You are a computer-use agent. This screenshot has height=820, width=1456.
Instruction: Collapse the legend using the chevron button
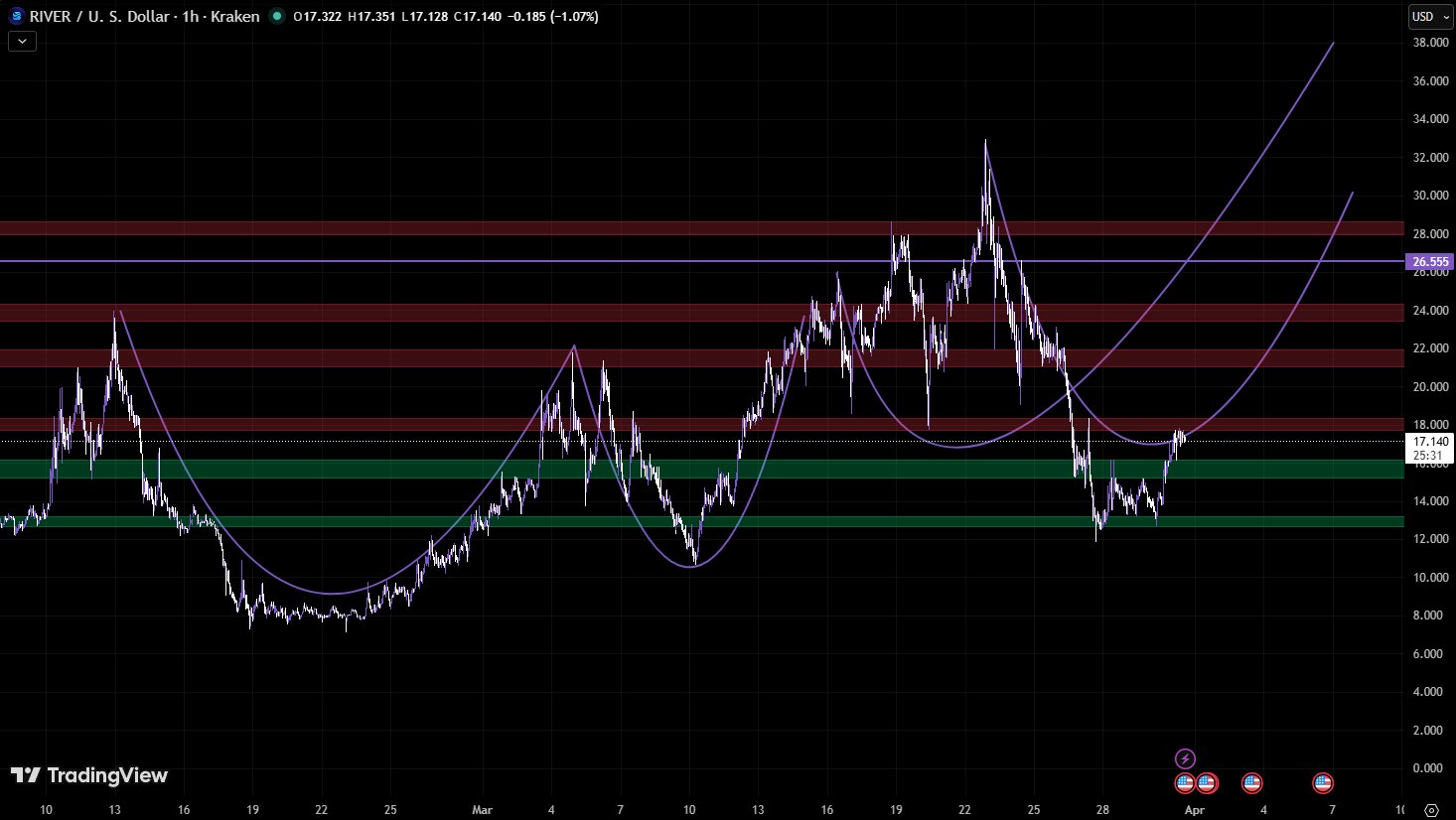(22, 41)
